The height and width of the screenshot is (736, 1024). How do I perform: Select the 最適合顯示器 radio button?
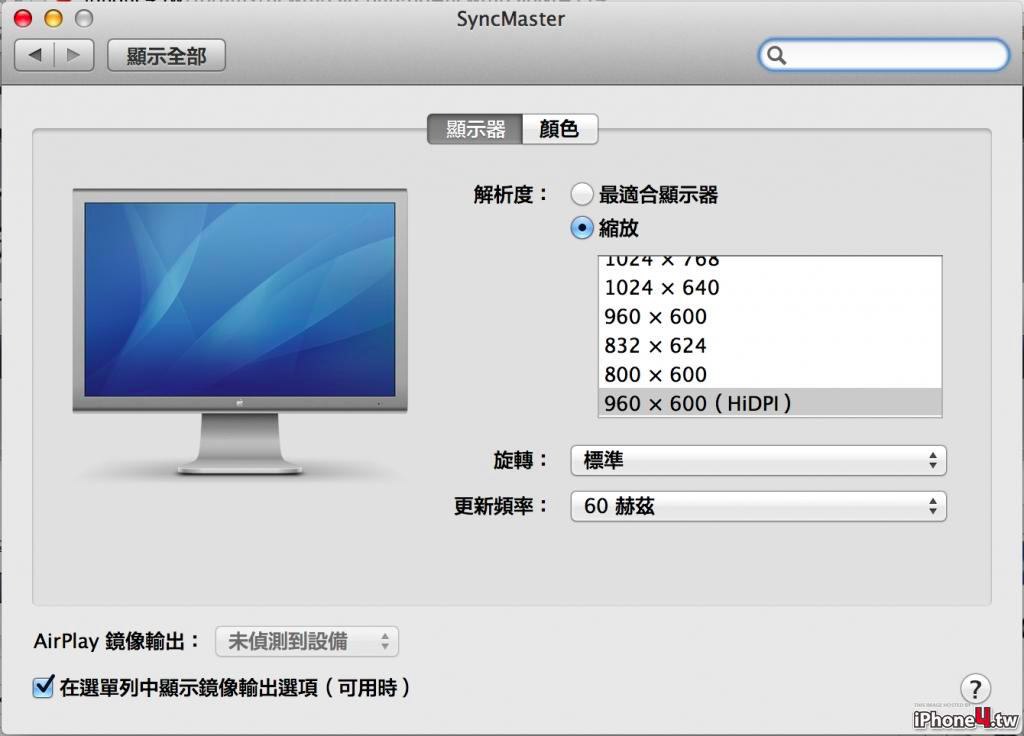(x=581, y=194)
